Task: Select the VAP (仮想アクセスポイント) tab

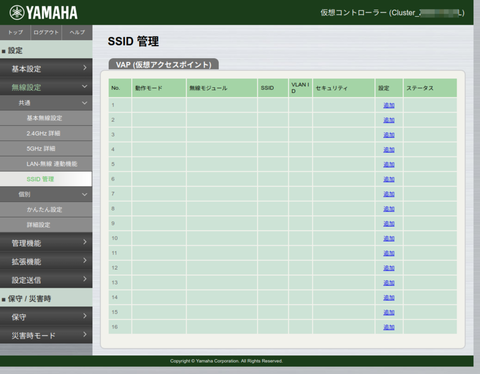Action: 164,64
